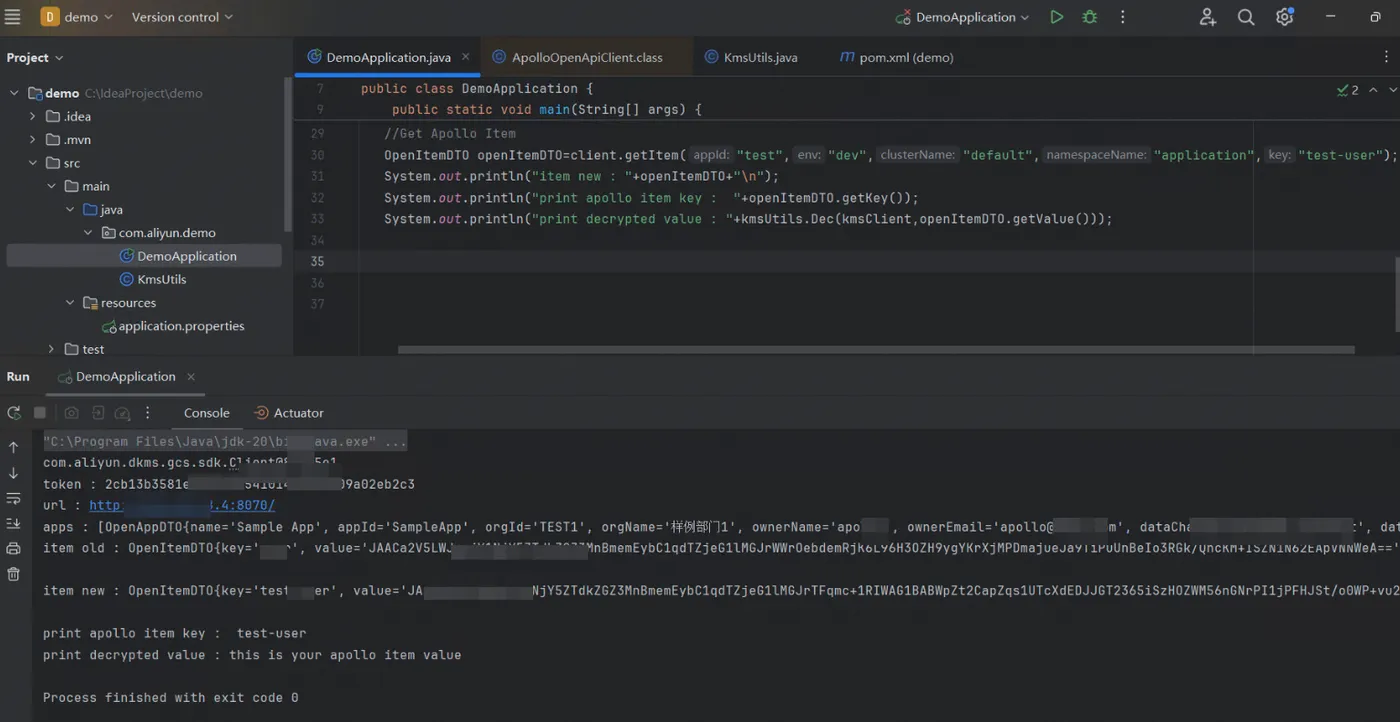The image size is (1400, 722).
Task: Expand the test folder
Action: click(x=52, y=349)
